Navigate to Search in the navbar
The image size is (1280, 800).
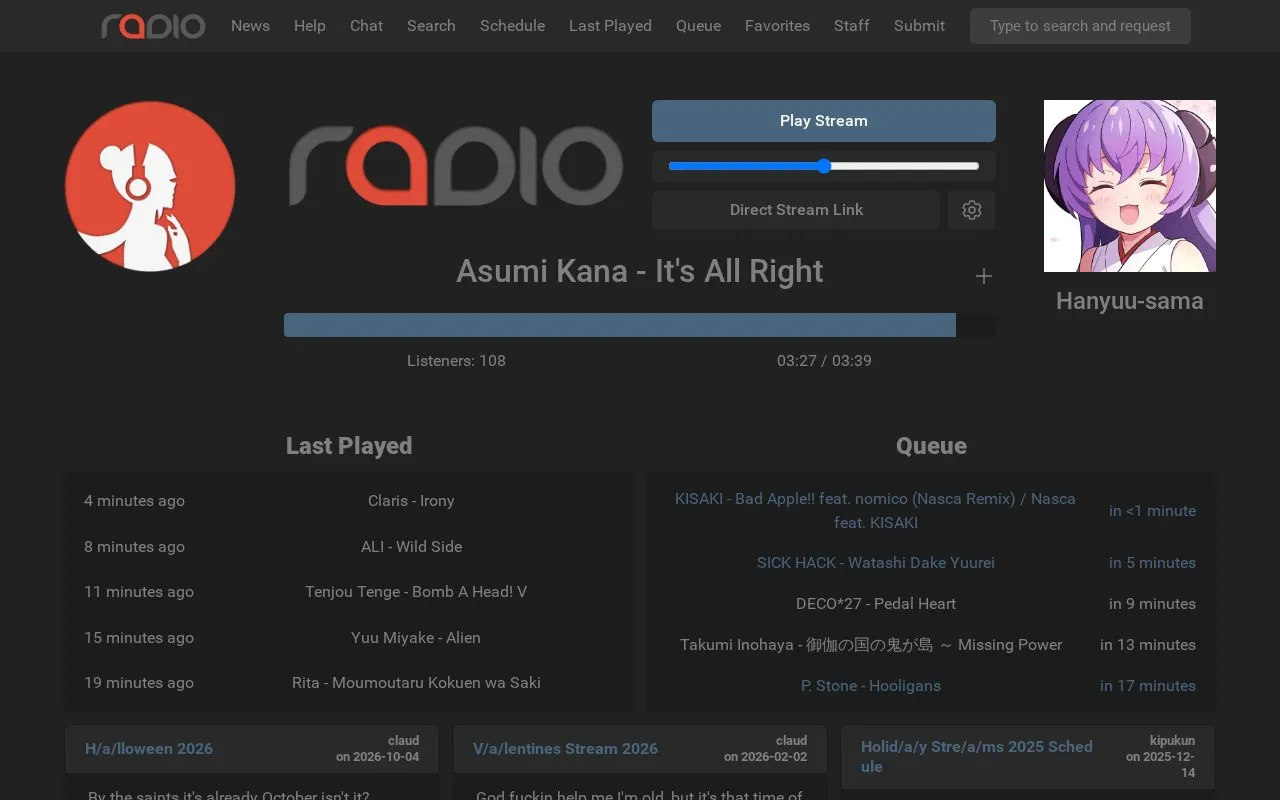tap(431, 26)
